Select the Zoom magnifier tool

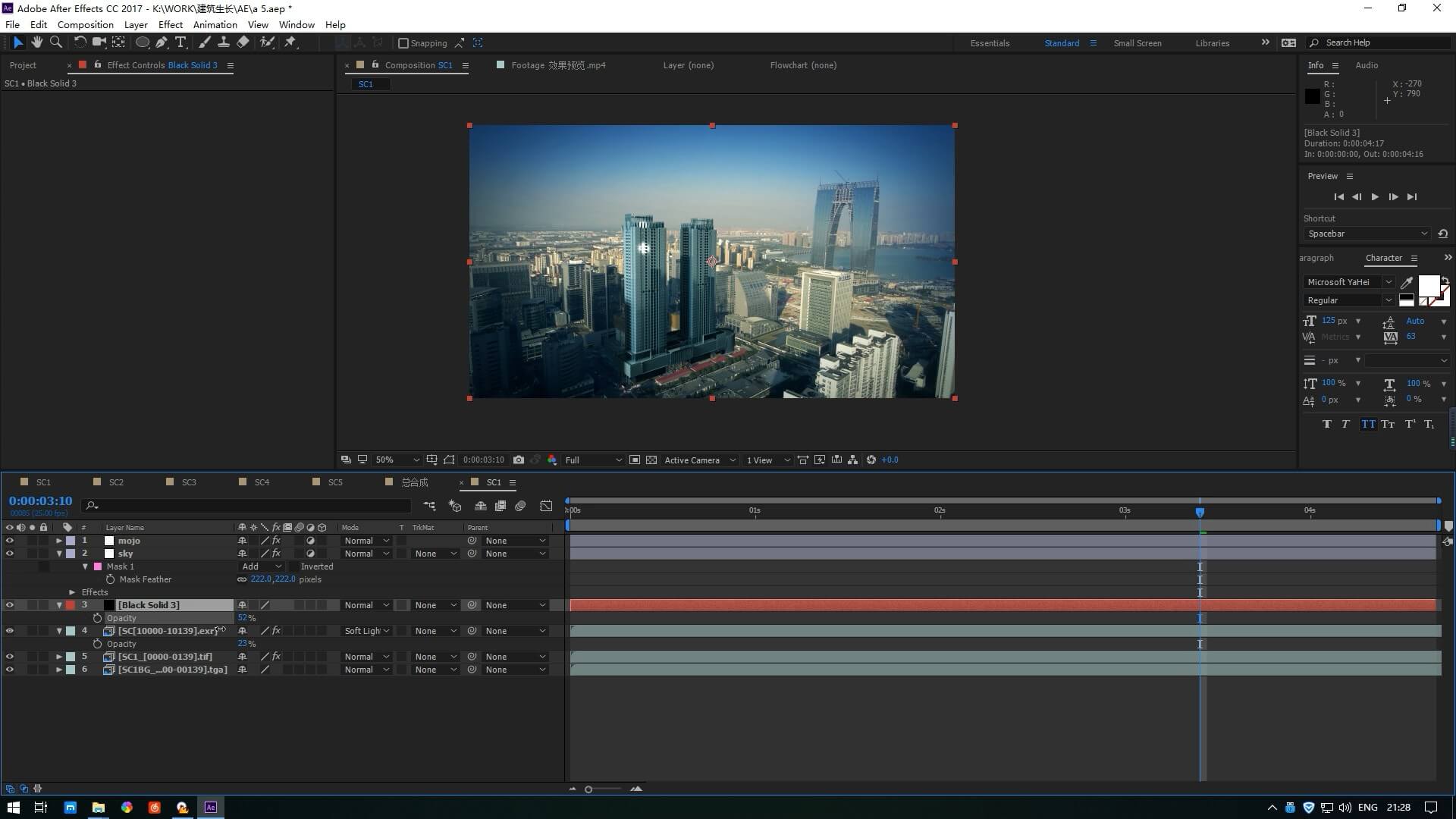click(x=55, y=42)
